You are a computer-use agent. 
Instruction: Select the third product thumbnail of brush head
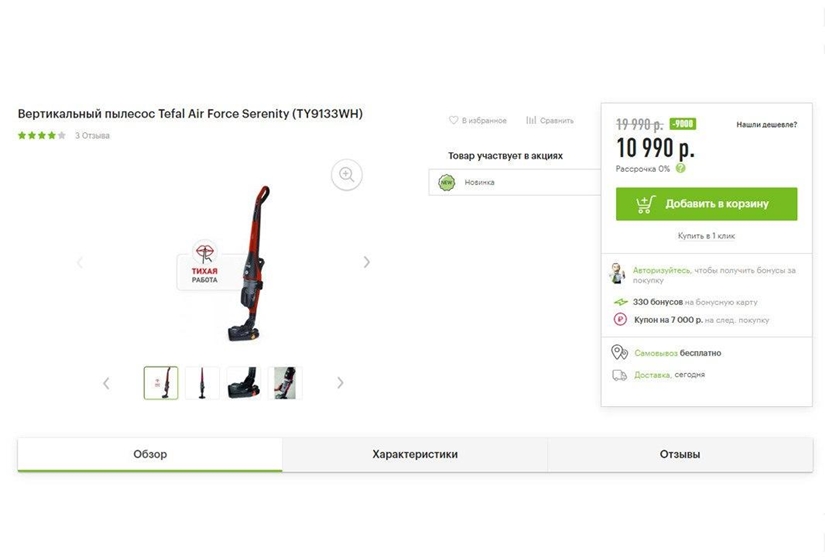[x=244, y=383]
